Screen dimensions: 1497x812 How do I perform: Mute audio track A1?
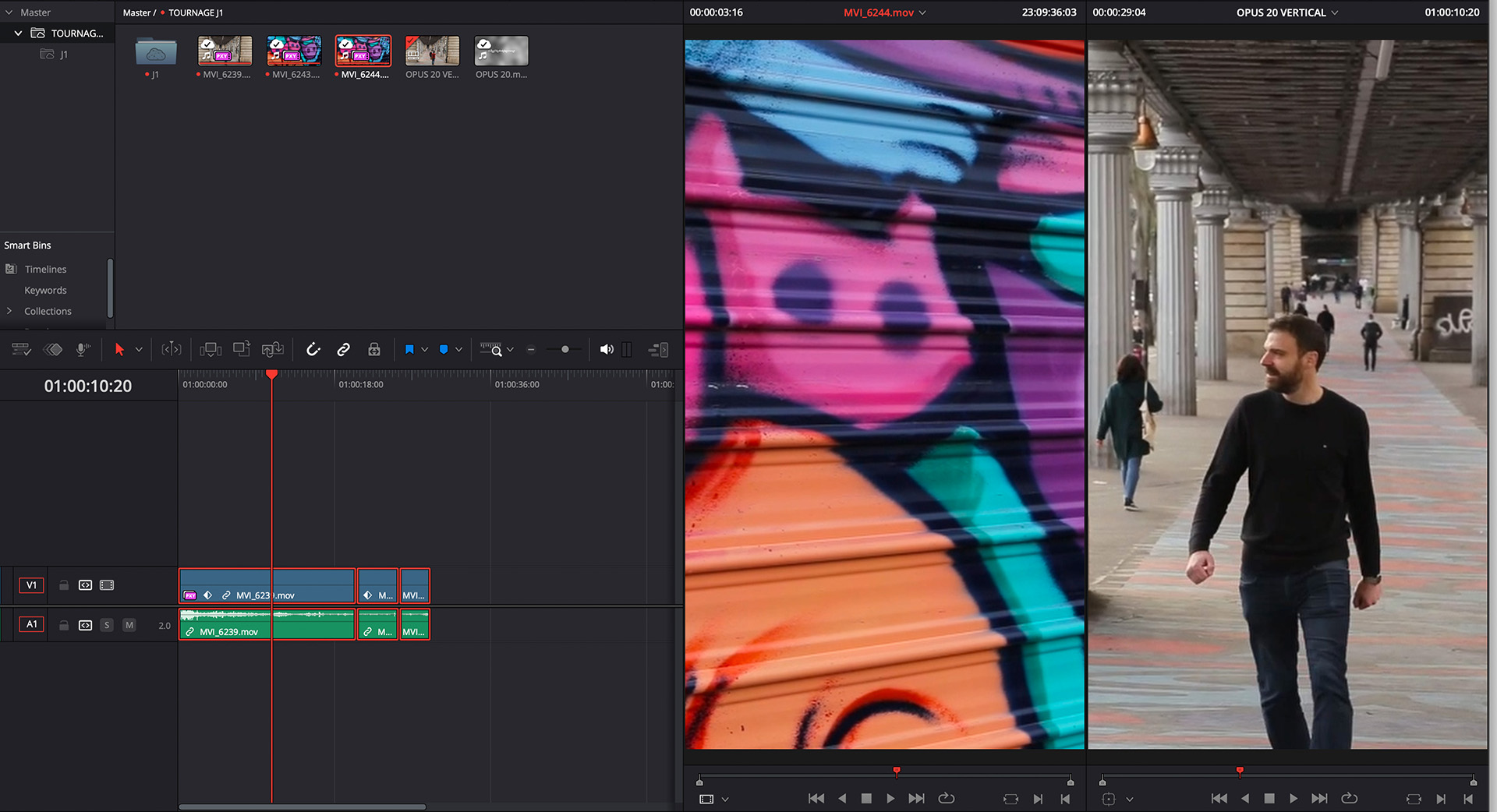[x=129, y=625]
